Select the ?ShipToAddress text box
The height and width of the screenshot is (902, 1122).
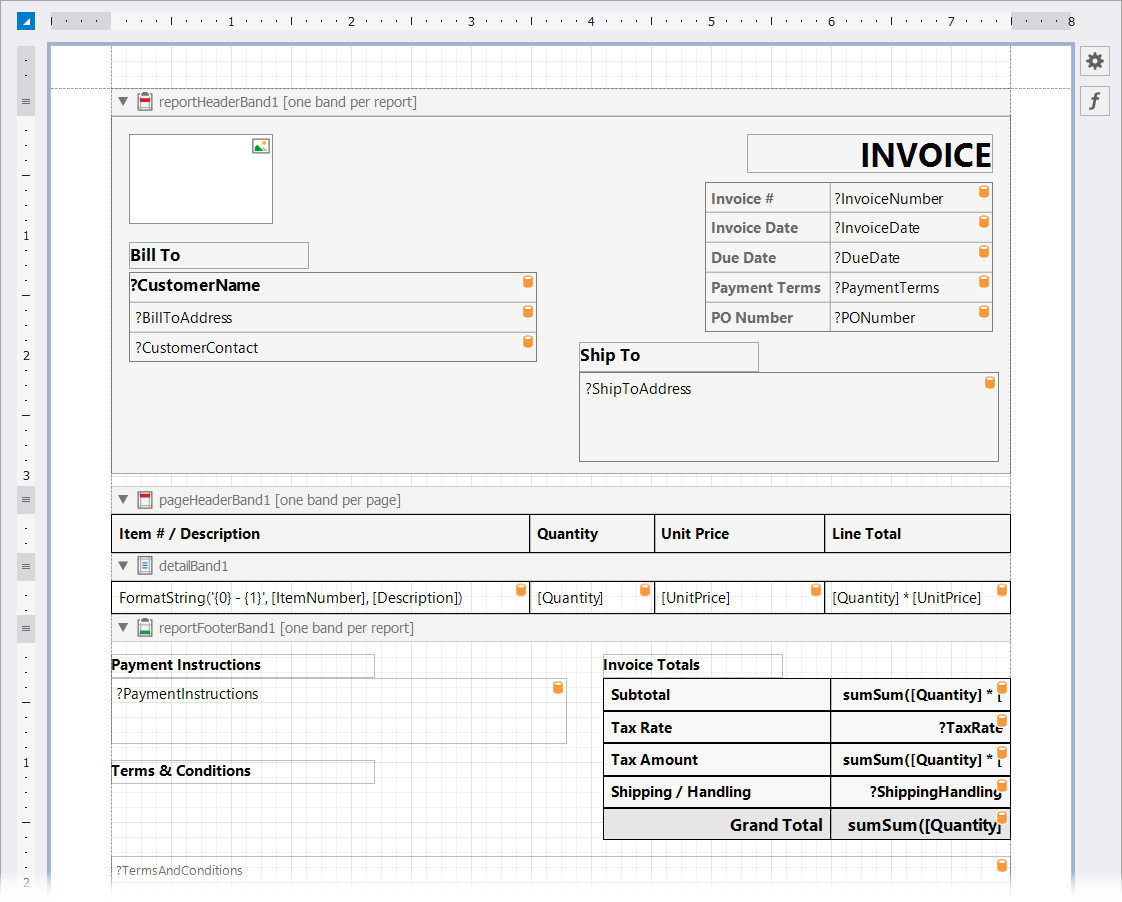coord(789,417)
